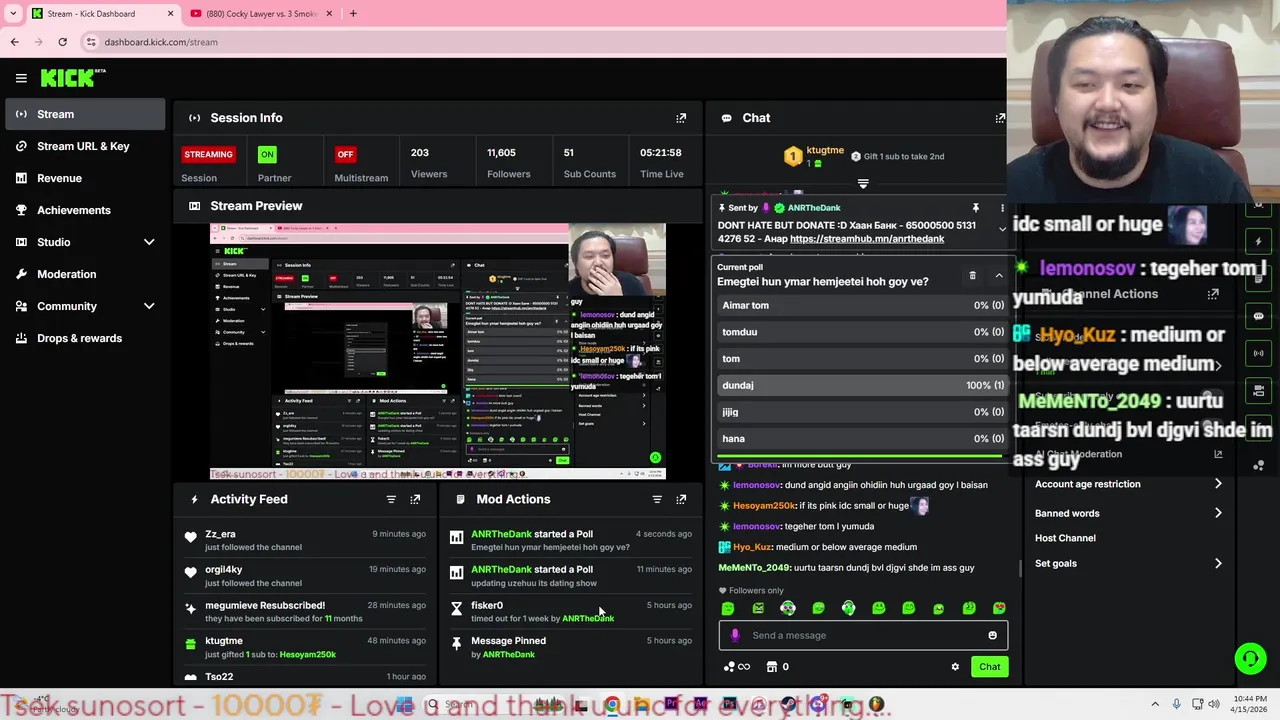
Task: Open Account age restriction settings
Action: click(1128, 484)
